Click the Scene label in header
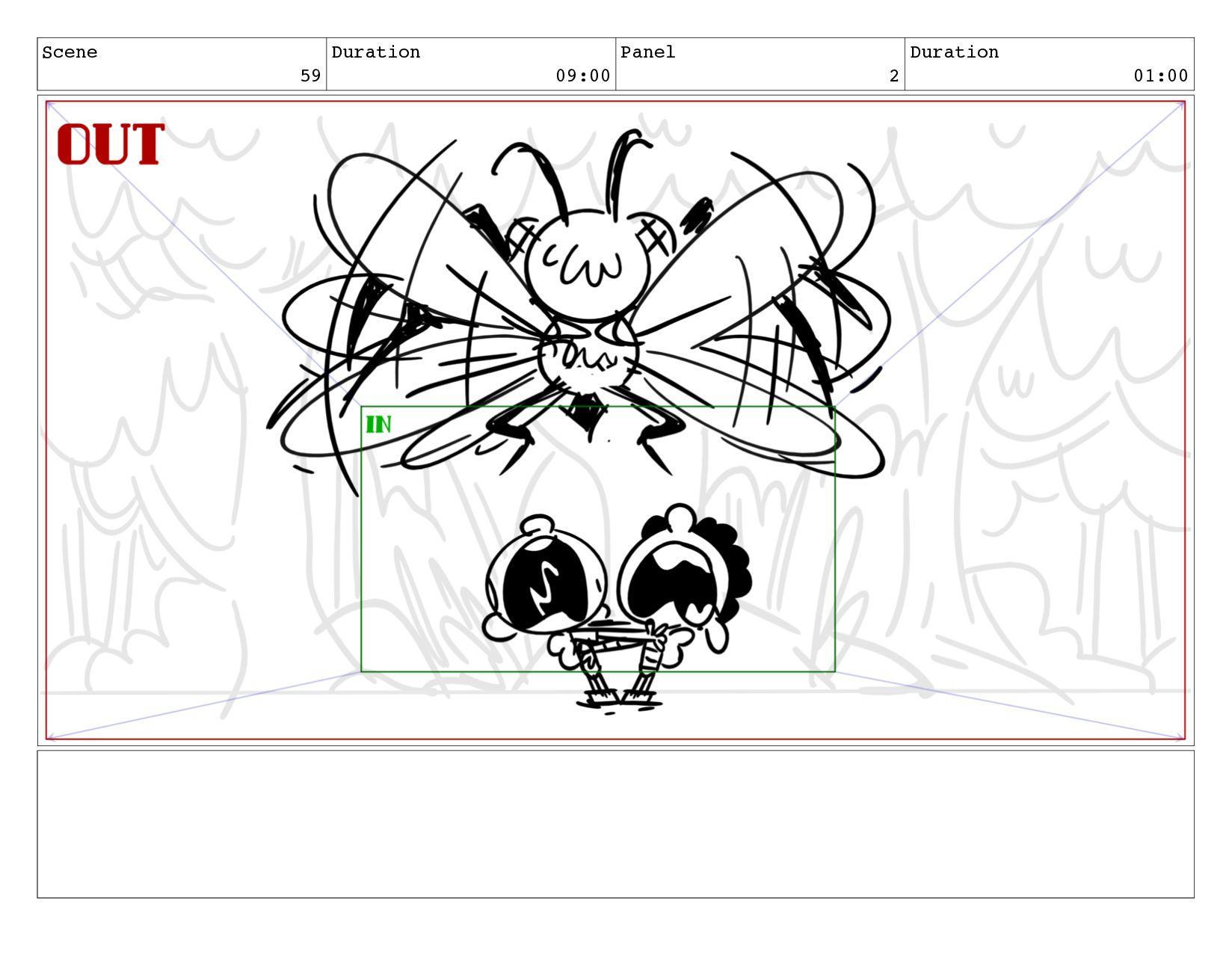Screen dimensions: 1232x954 70,52
